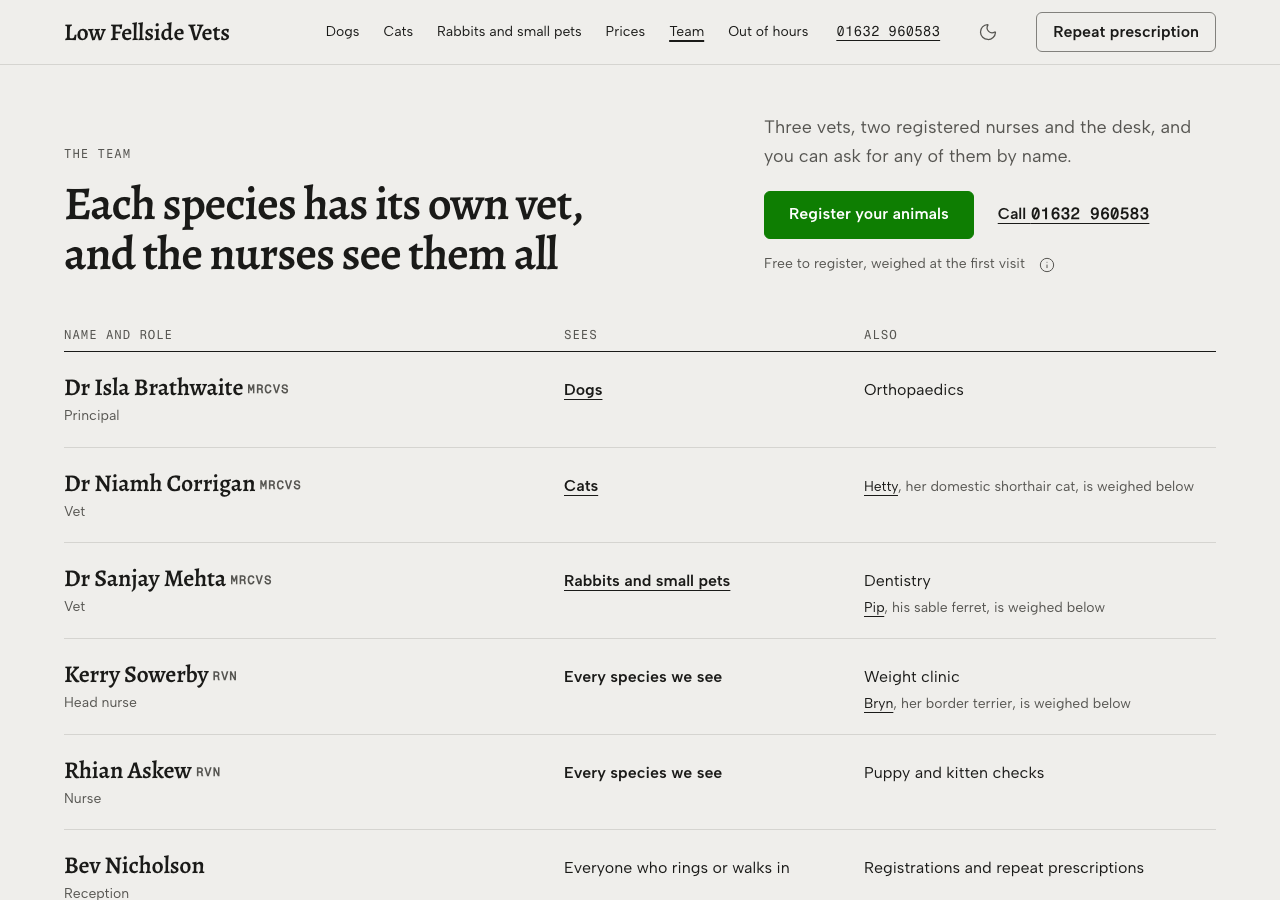Follow Rabbits and small pets link in Mehta's row
Viewport: 1280px width, 900px height.
click(647, 581)
